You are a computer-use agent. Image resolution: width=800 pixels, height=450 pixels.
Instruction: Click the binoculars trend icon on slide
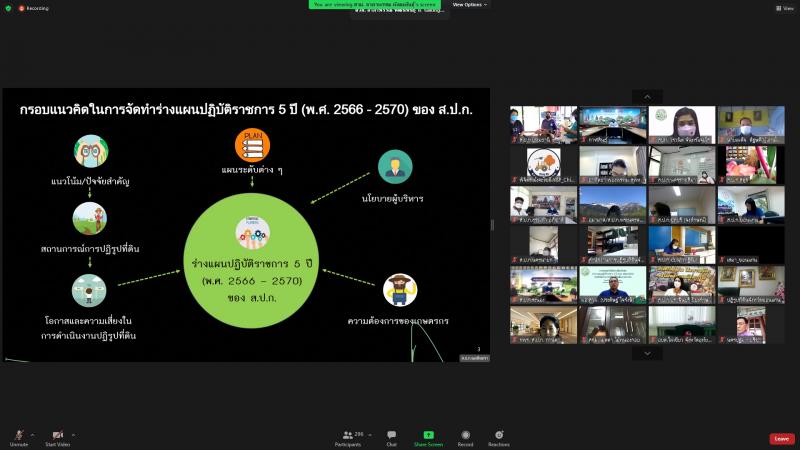pos(90,151)
